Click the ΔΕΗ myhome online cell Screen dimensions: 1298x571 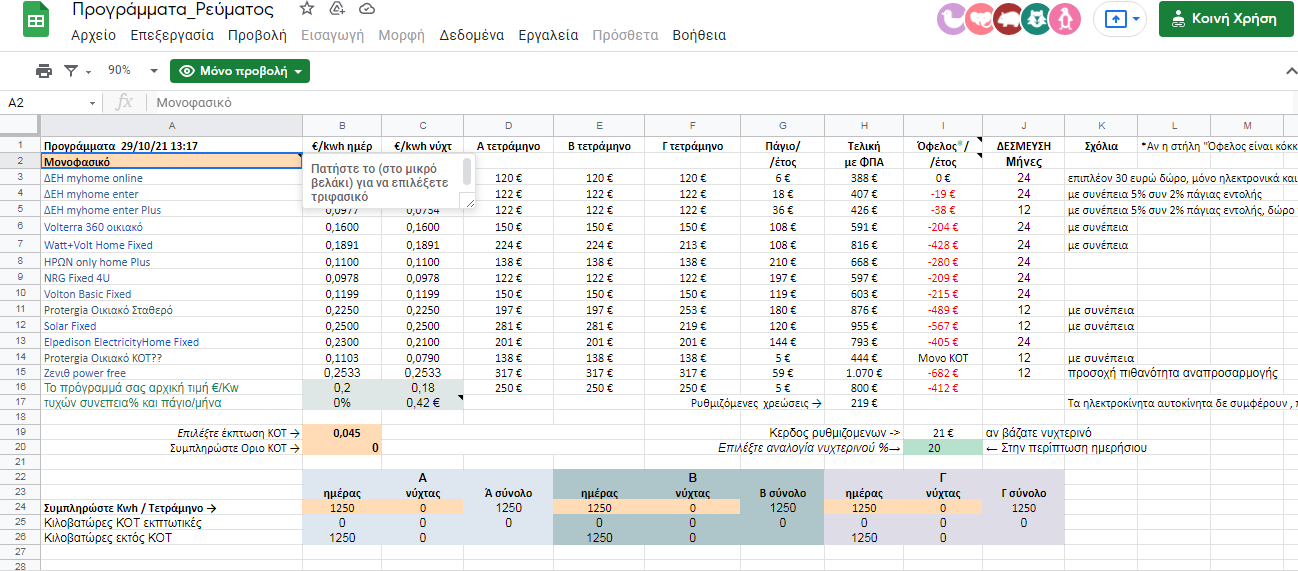(x=171, y=178)
